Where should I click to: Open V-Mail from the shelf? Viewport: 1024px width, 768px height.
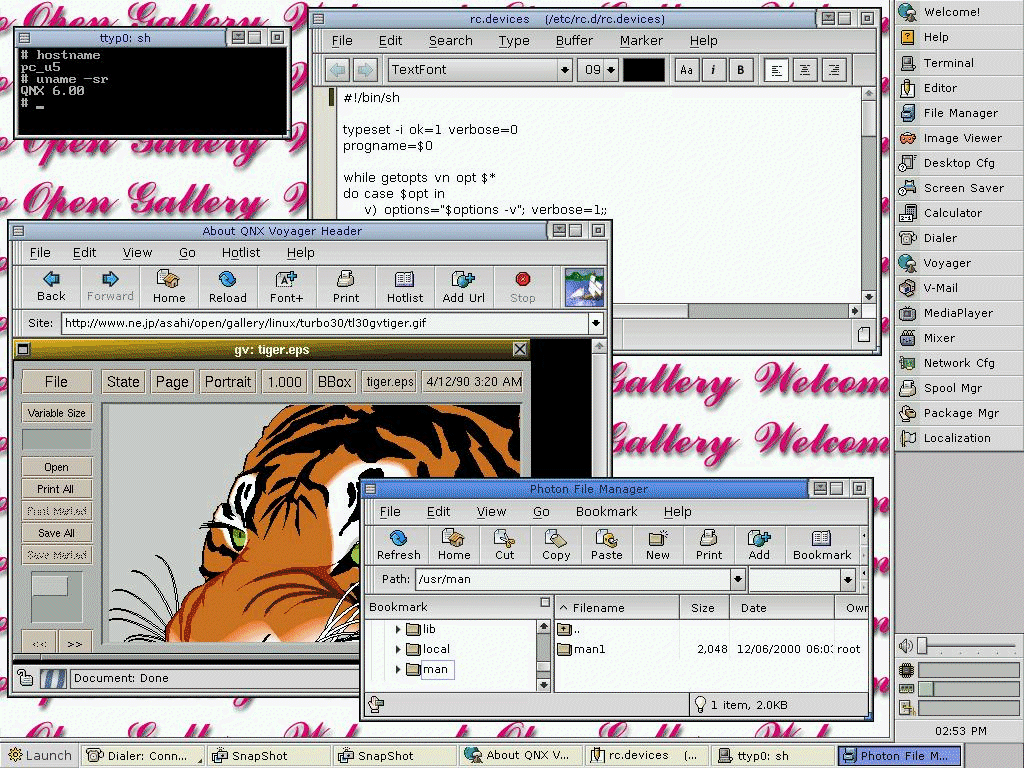click(959, 288)
